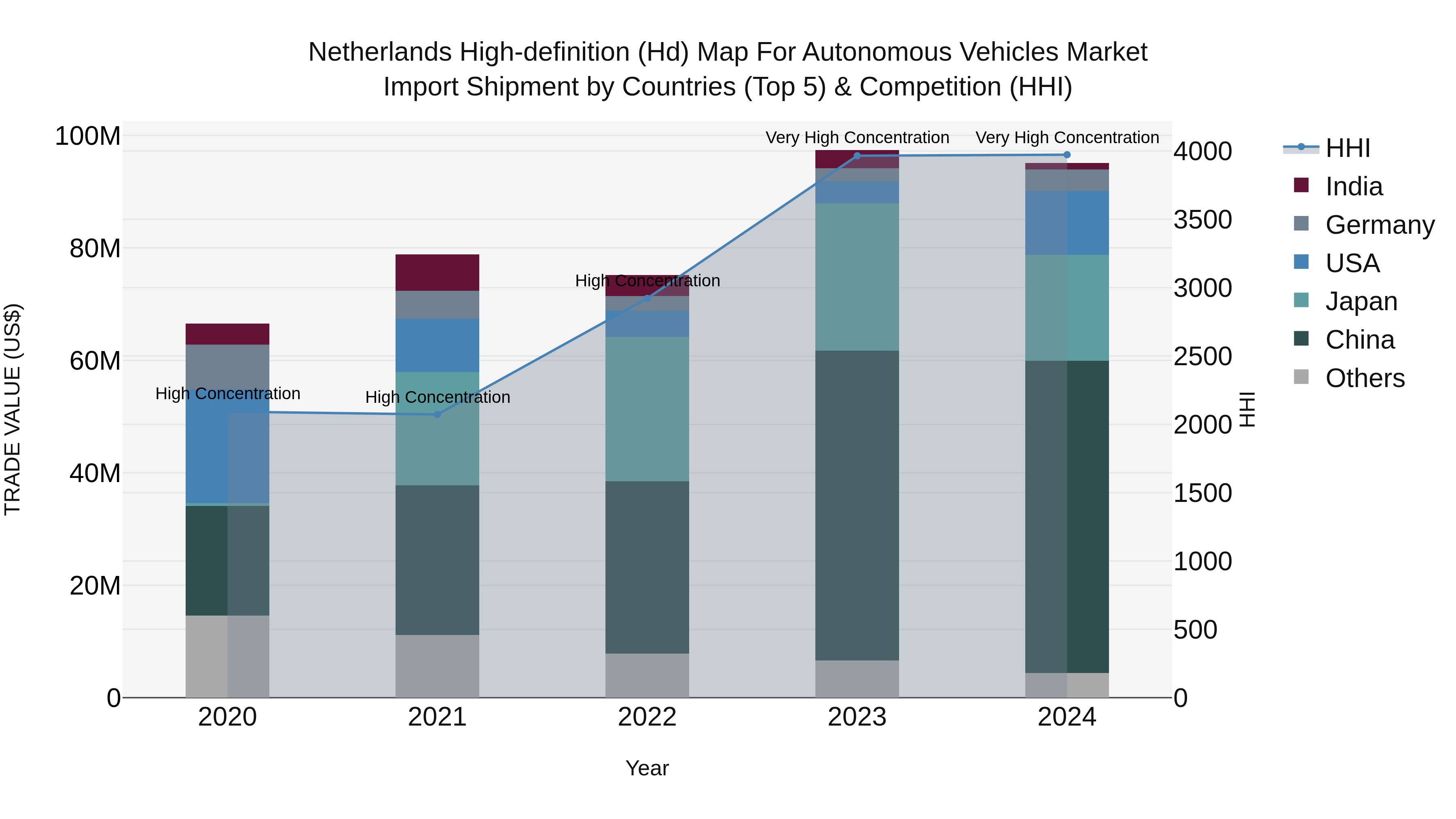The width and height of the screenshot is (1456, 819).
Task: Click the 2021 India bar segment
Action: pos(438,273)
